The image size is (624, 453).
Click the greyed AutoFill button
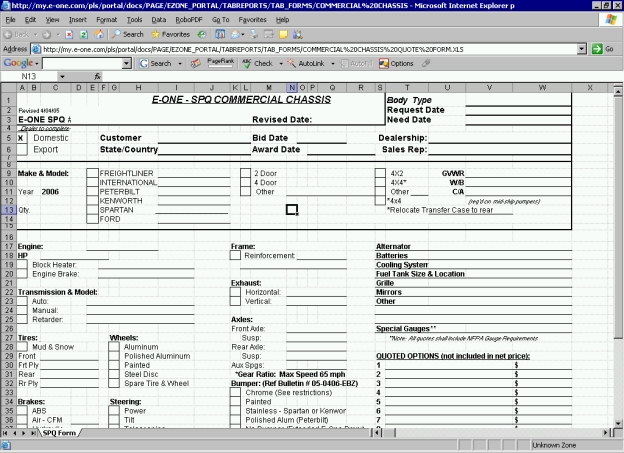pyautogui.click(x=357, y=63)
